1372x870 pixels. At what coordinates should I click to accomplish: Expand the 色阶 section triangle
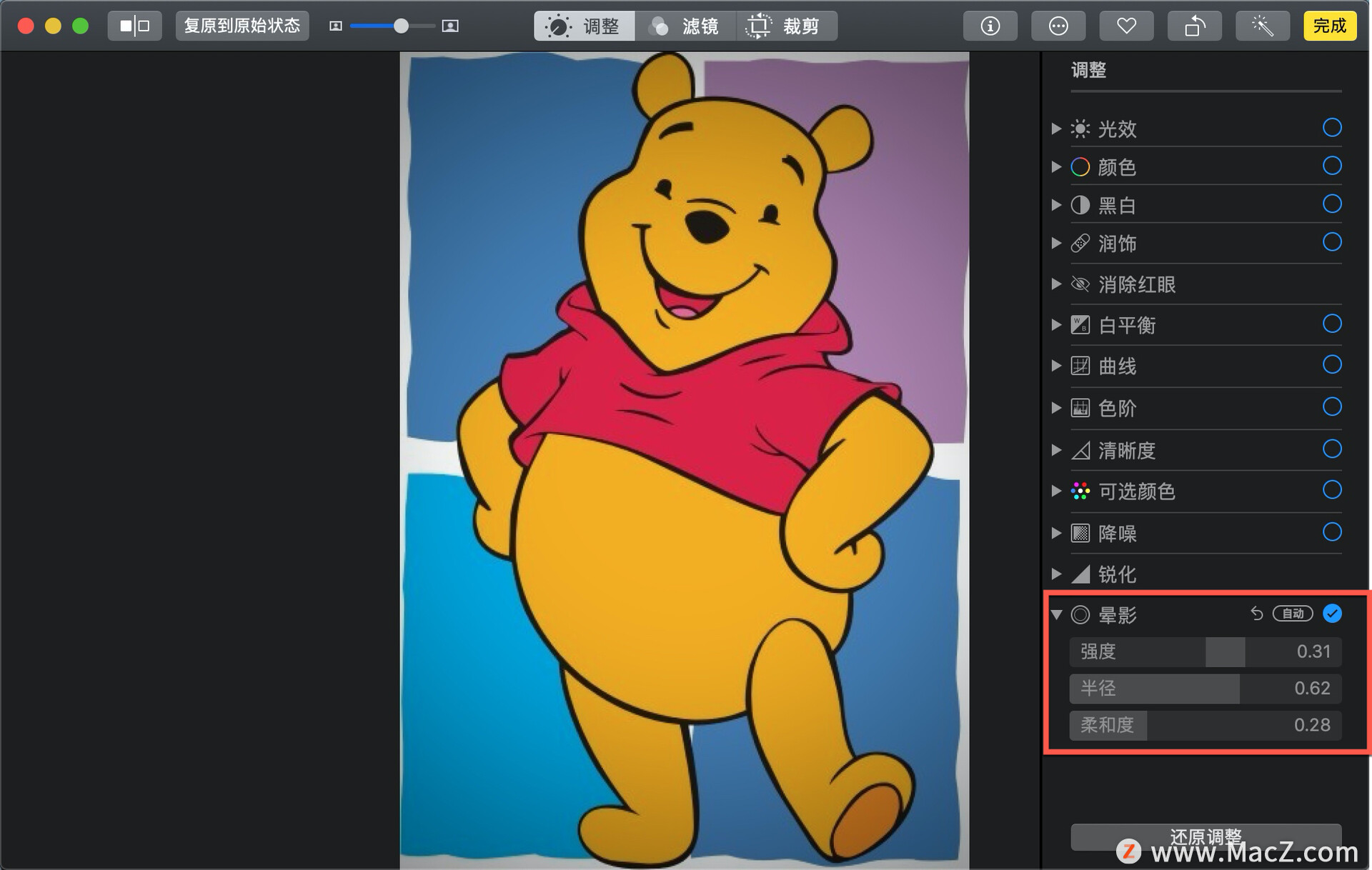1056,408
